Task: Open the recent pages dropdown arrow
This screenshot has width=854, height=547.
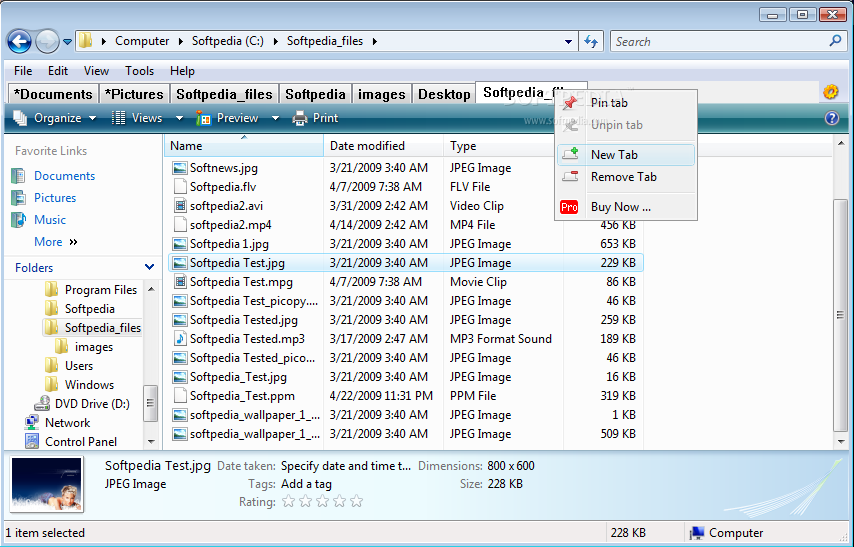Action: [x=67, y=41]
